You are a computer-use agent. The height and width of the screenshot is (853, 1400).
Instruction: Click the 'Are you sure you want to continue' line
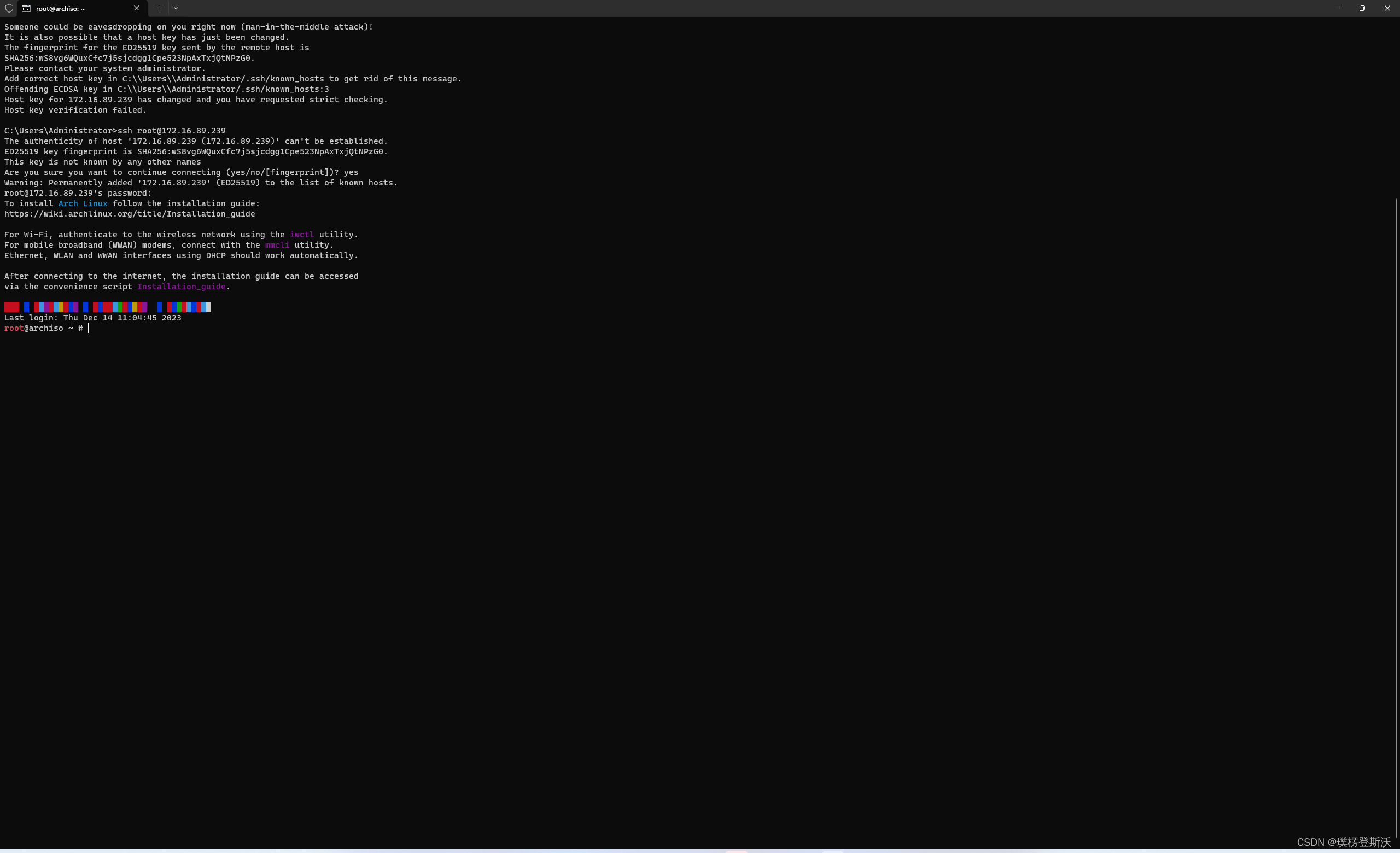click(x=181, y=173)
